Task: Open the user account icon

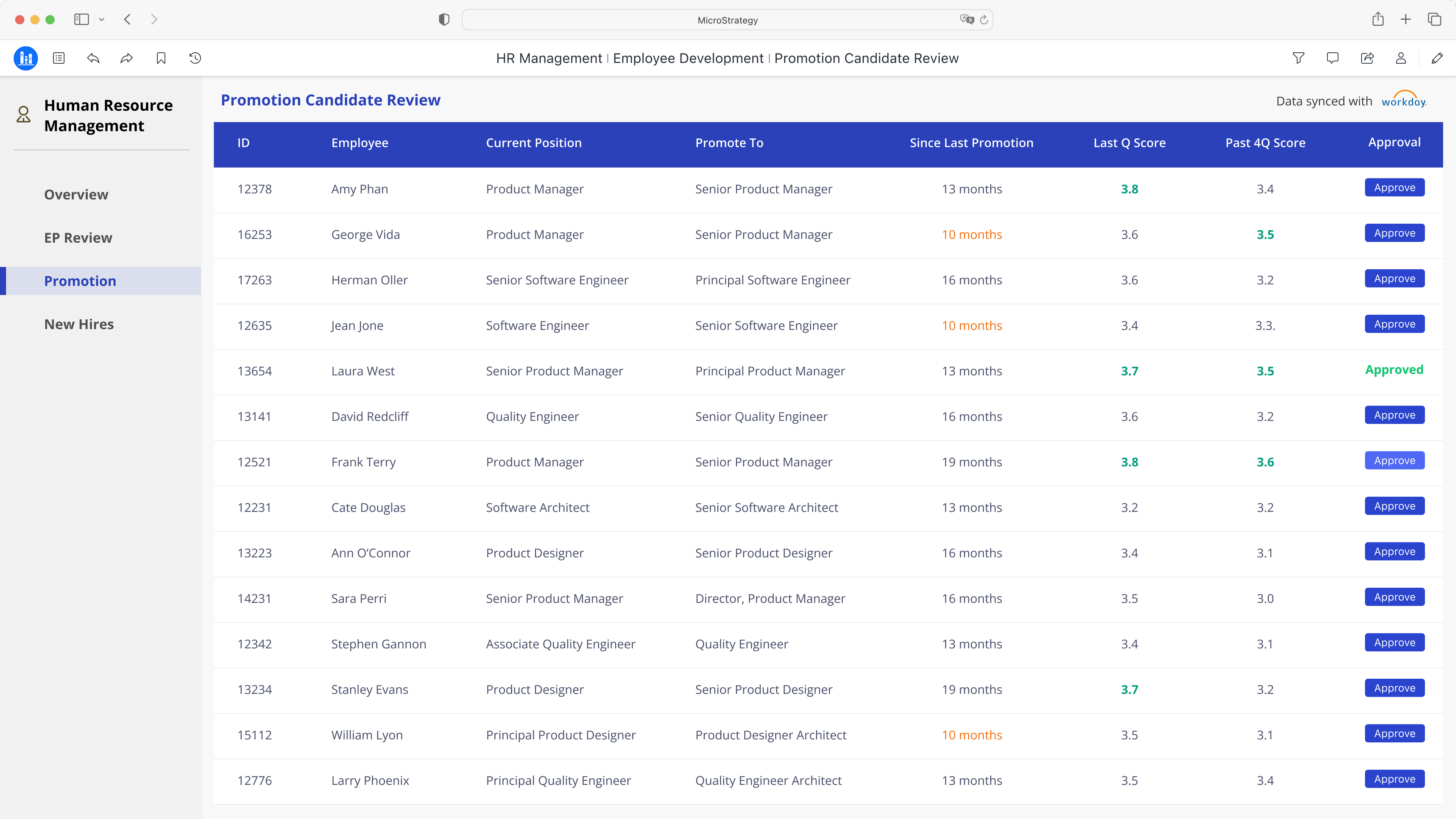Action: [x=1401, y=58]
